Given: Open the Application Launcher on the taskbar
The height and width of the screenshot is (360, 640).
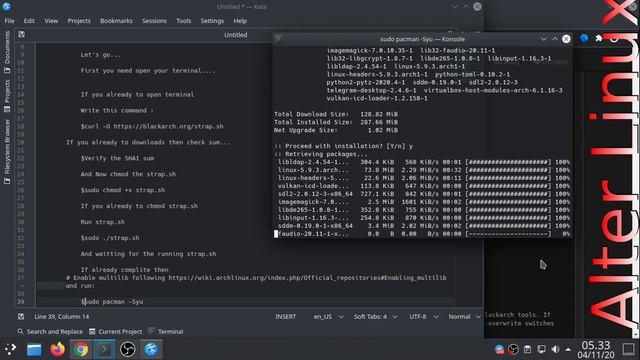Looking at the screenshot, I should click(x=11, y=349).
